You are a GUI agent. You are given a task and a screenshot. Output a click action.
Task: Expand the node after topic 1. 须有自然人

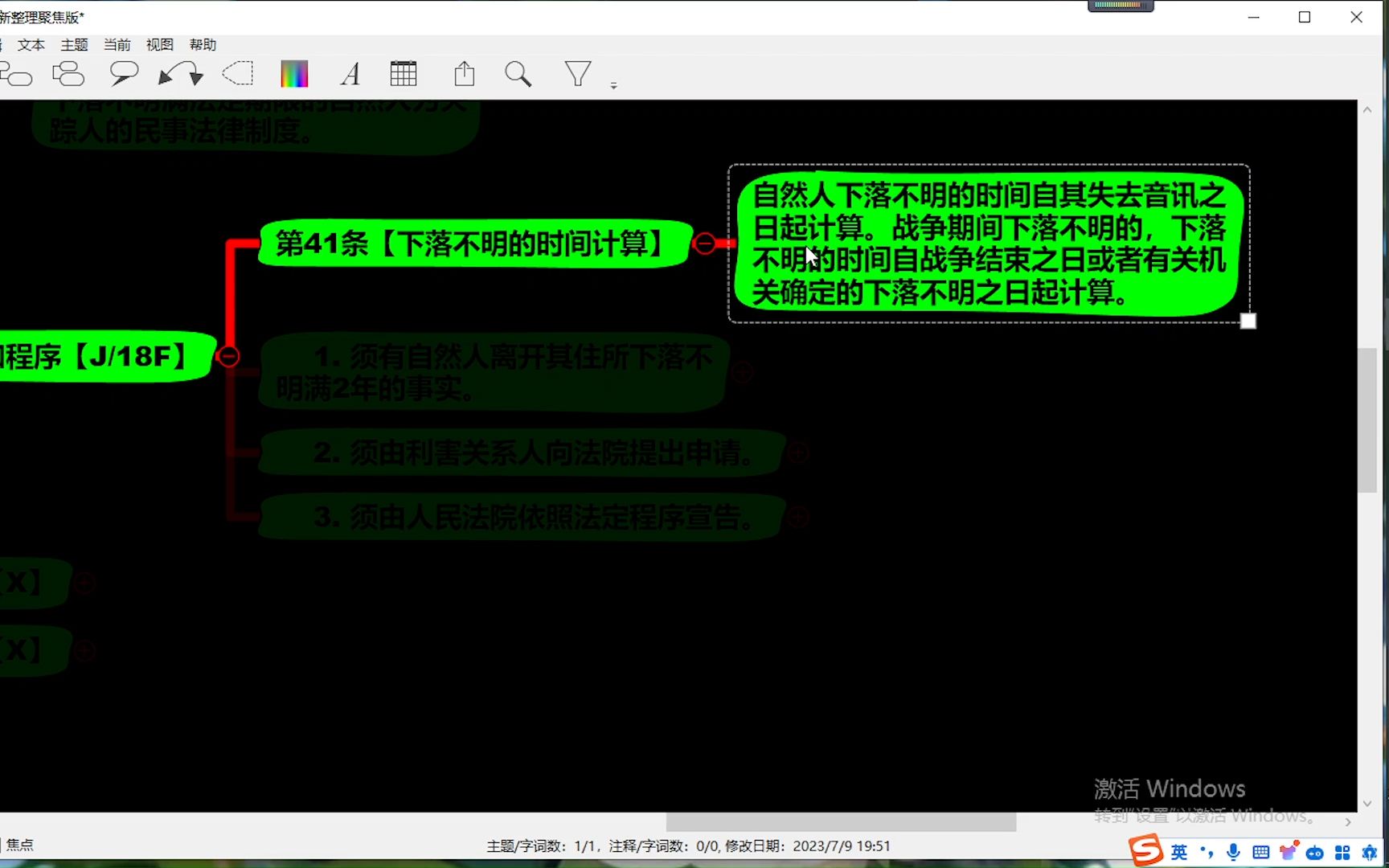[x=742, y=372]
